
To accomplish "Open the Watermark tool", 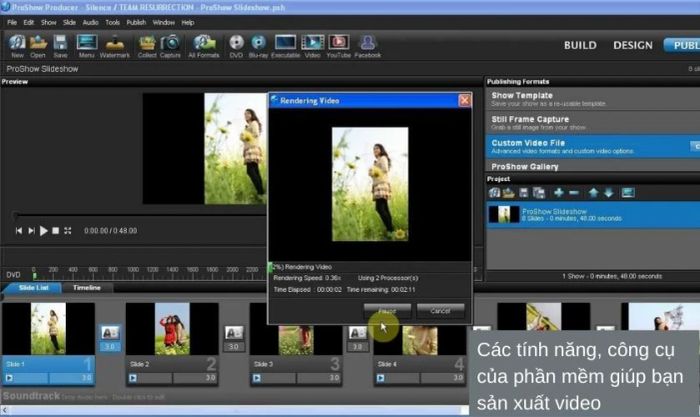I will coord(115,46).
